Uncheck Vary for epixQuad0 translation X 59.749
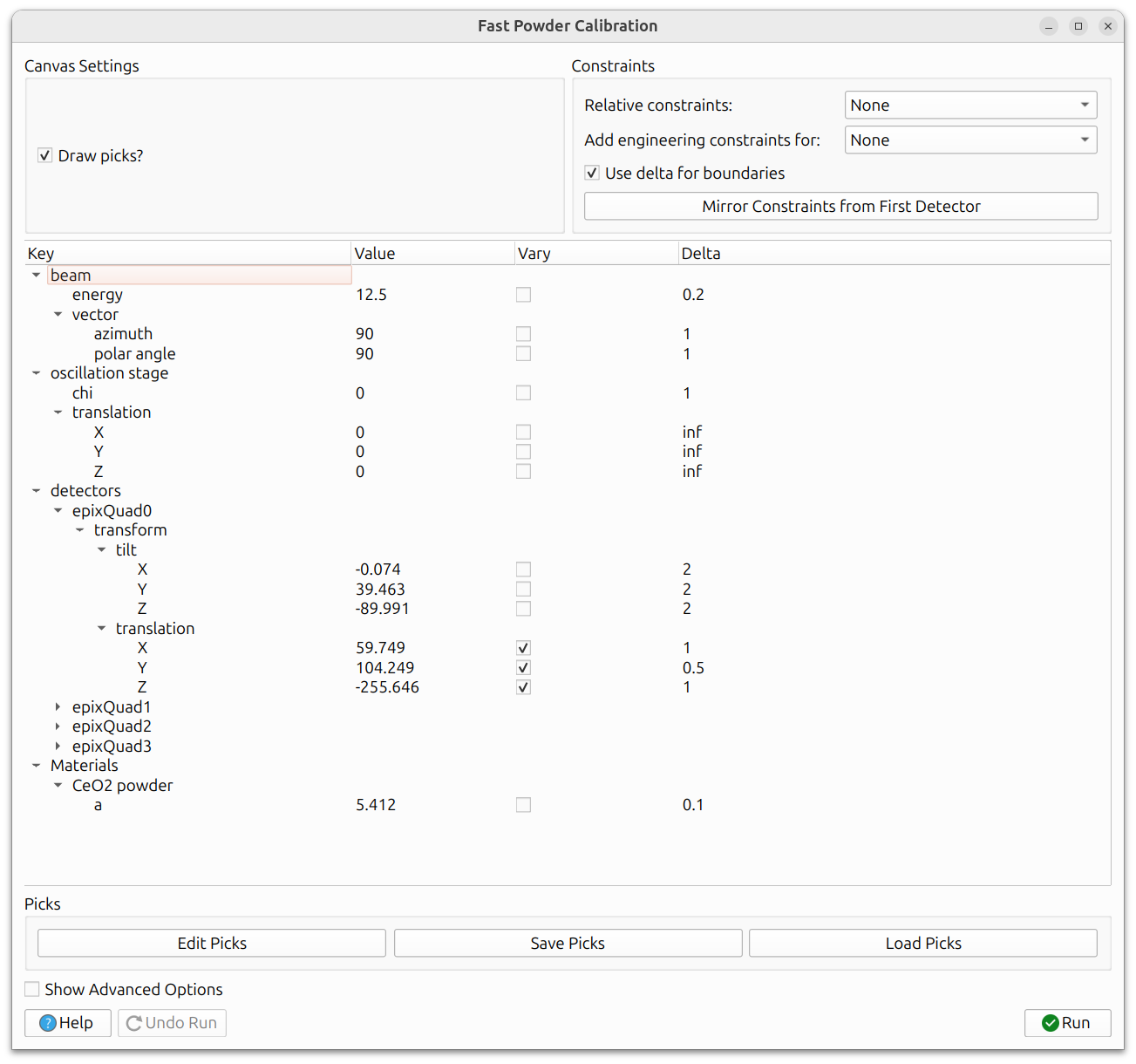The height and width of the screenshot is (1064, 1136). click(x=523, y=648)
